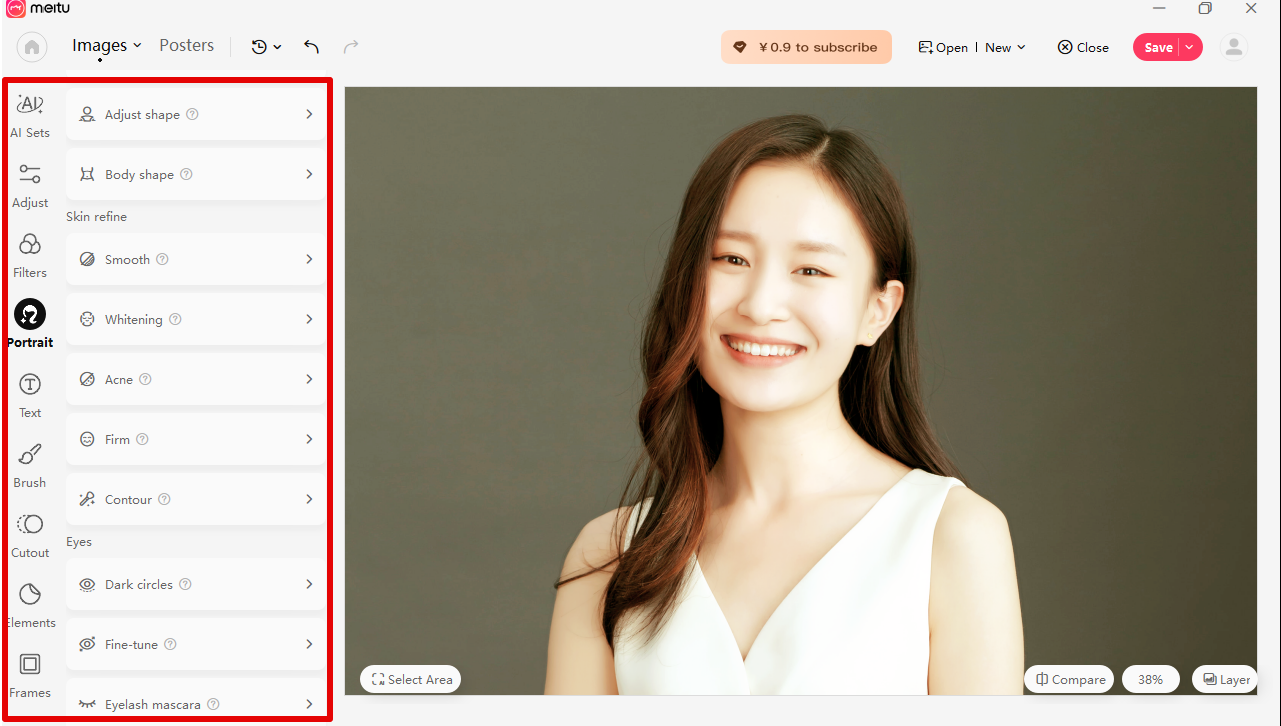Open the Fine-tune row chevron
Screen dimensions: 1281x726
pyautogui.click(x=309, y=644)
